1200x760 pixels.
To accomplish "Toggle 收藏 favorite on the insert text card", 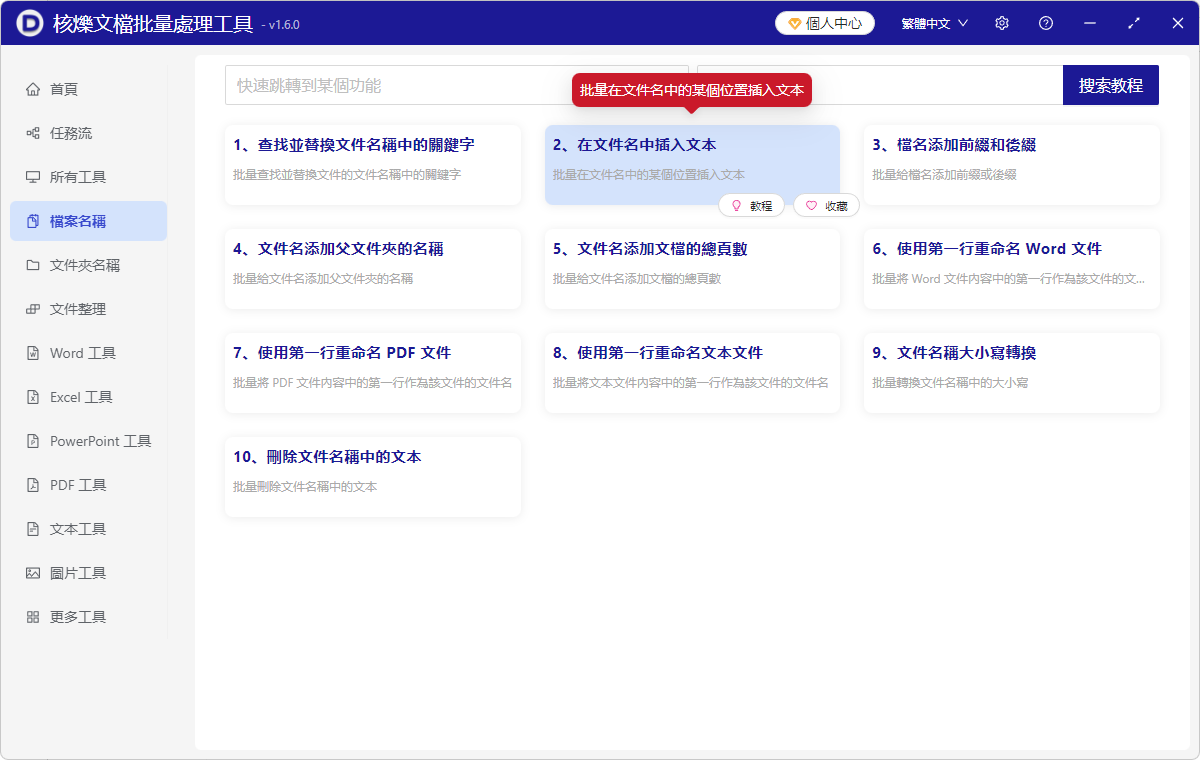I will click(x=826, y=205).
